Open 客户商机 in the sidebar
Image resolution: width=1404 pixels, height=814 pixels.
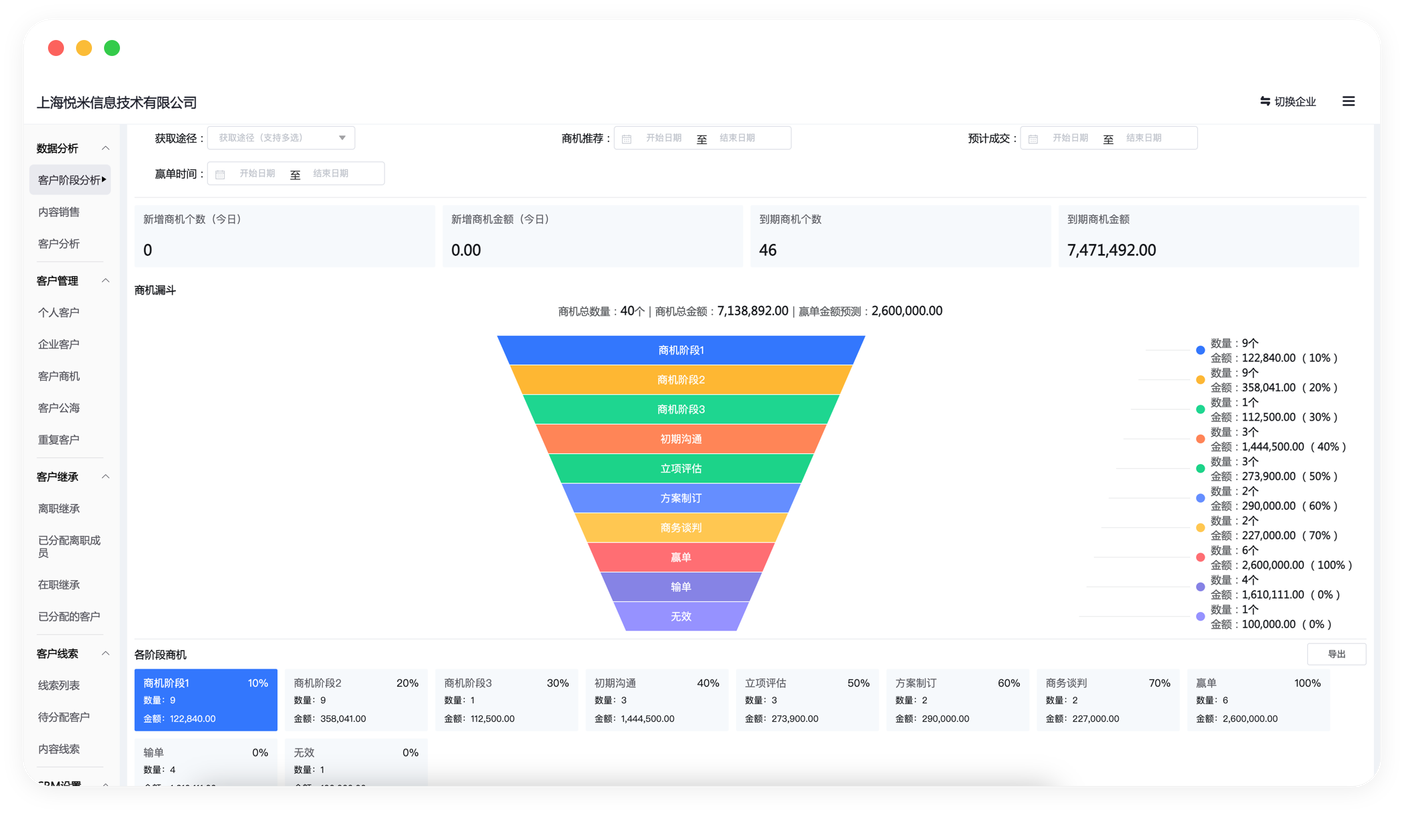pyautogui.click(x=59, y=376)
